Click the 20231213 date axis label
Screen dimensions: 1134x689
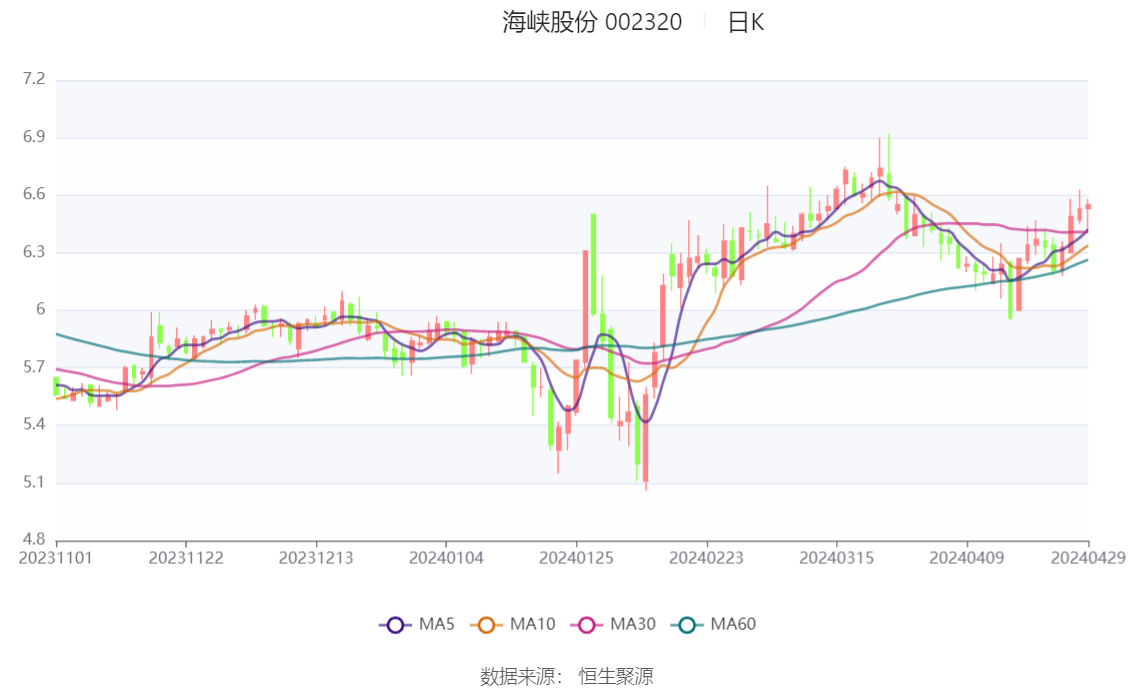pyautogui.click(x=316, y=558)
